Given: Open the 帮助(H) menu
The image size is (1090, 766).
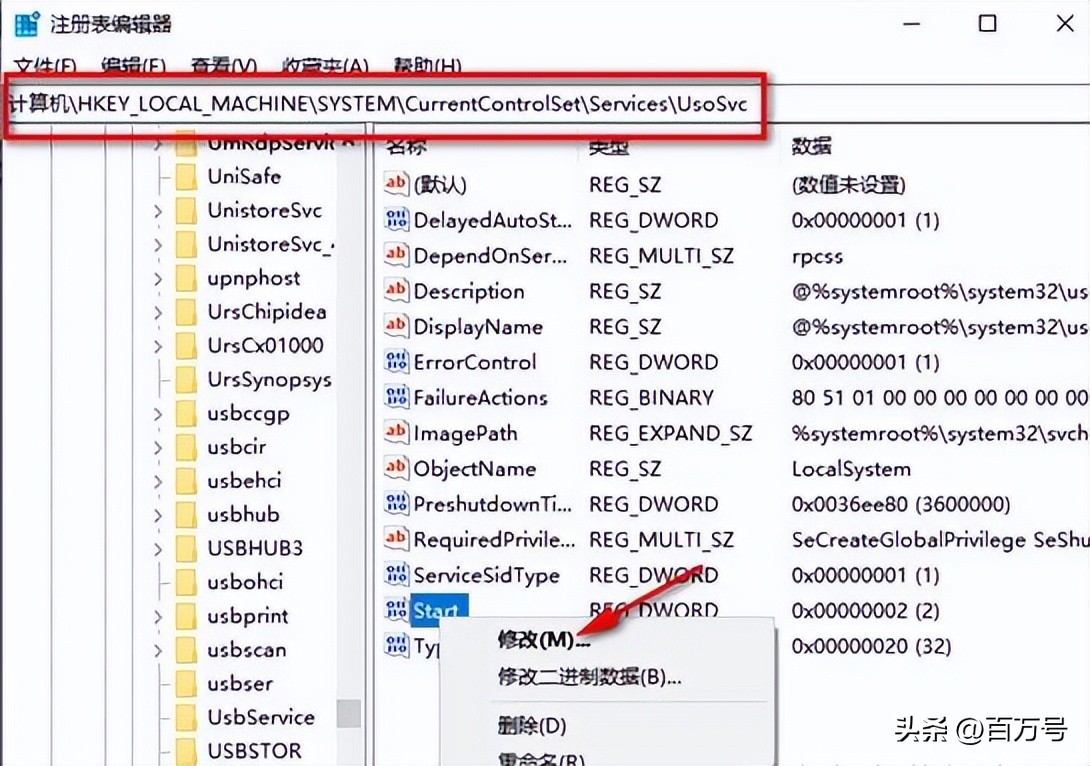Looking at the screenshot, I should pos(428,67).
